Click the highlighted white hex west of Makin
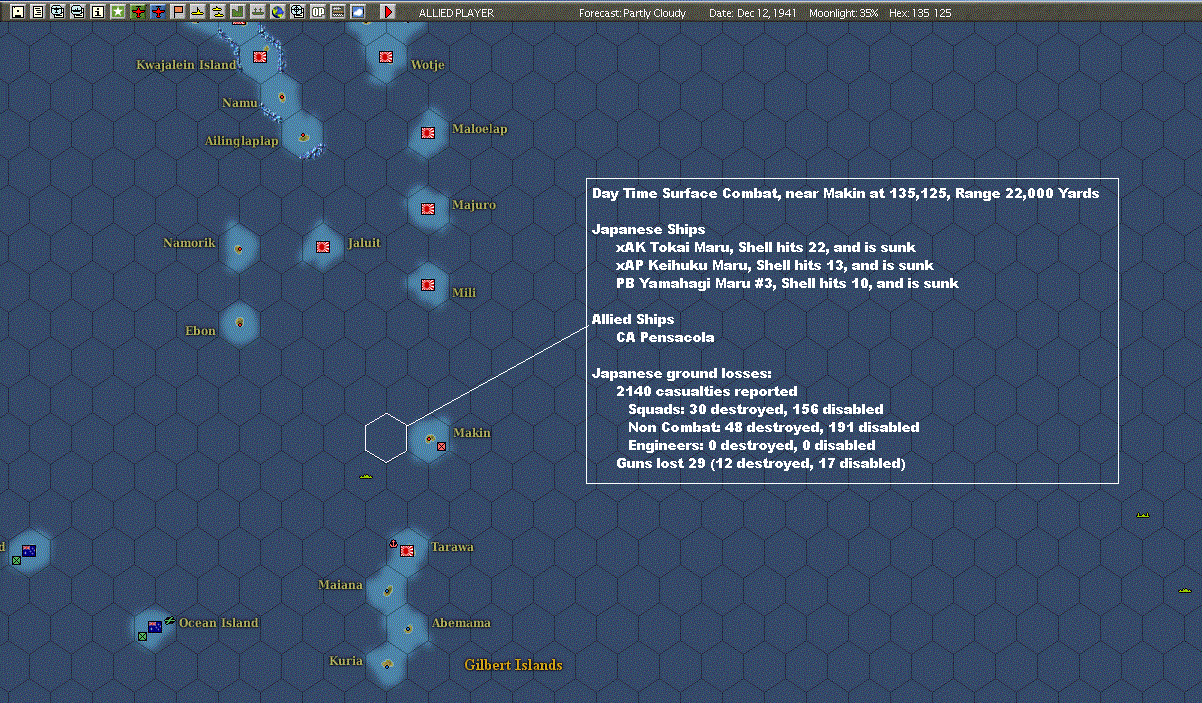The height and width of the screenshot is (703, 1202). 386,438
